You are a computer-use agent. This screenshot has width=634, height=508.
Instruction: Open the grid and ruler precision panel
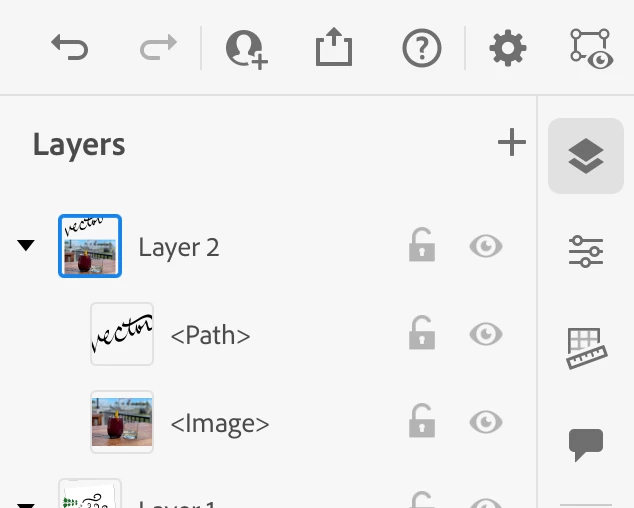587,348
